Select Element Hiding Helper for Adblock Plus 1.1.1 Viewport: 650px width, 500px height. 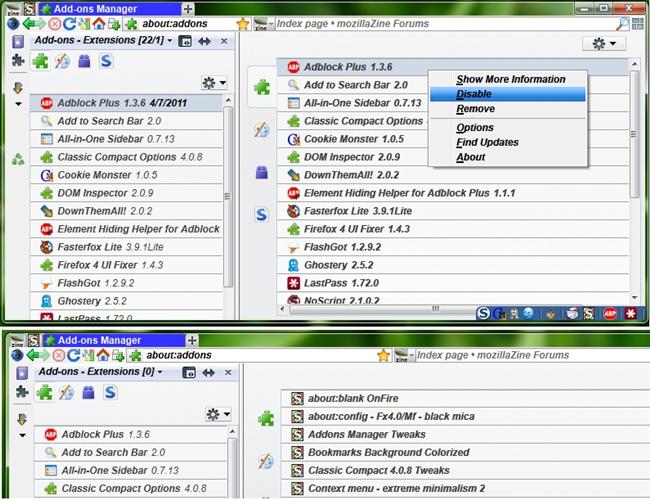(x=453, y=193)
